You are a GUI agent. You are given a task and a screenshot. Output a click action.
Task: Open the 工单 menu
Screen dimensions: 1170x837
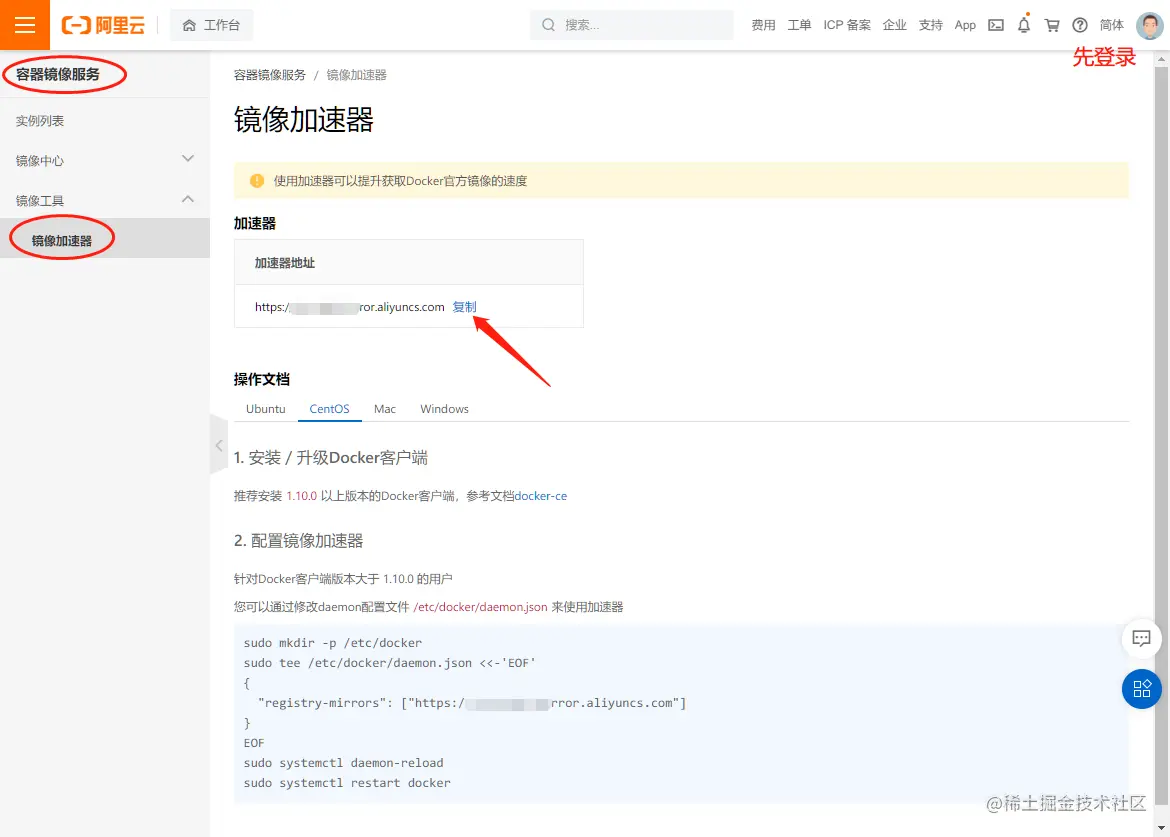point(798,25)
